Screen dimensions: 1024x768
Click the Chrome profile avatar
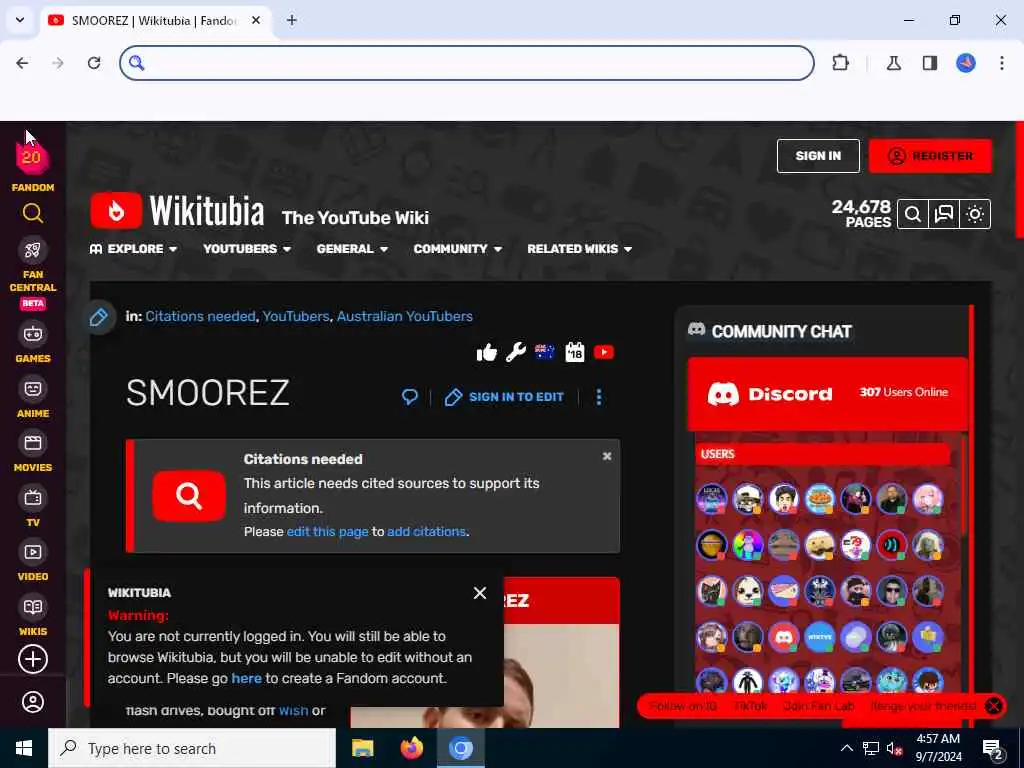[x=966, y=63]
